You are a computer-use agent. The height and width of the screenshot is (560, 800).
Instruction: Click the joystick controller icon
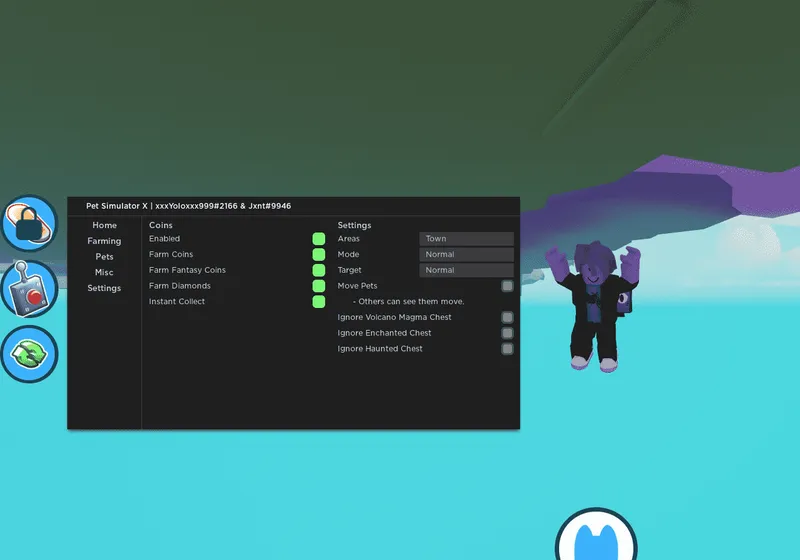30,289
